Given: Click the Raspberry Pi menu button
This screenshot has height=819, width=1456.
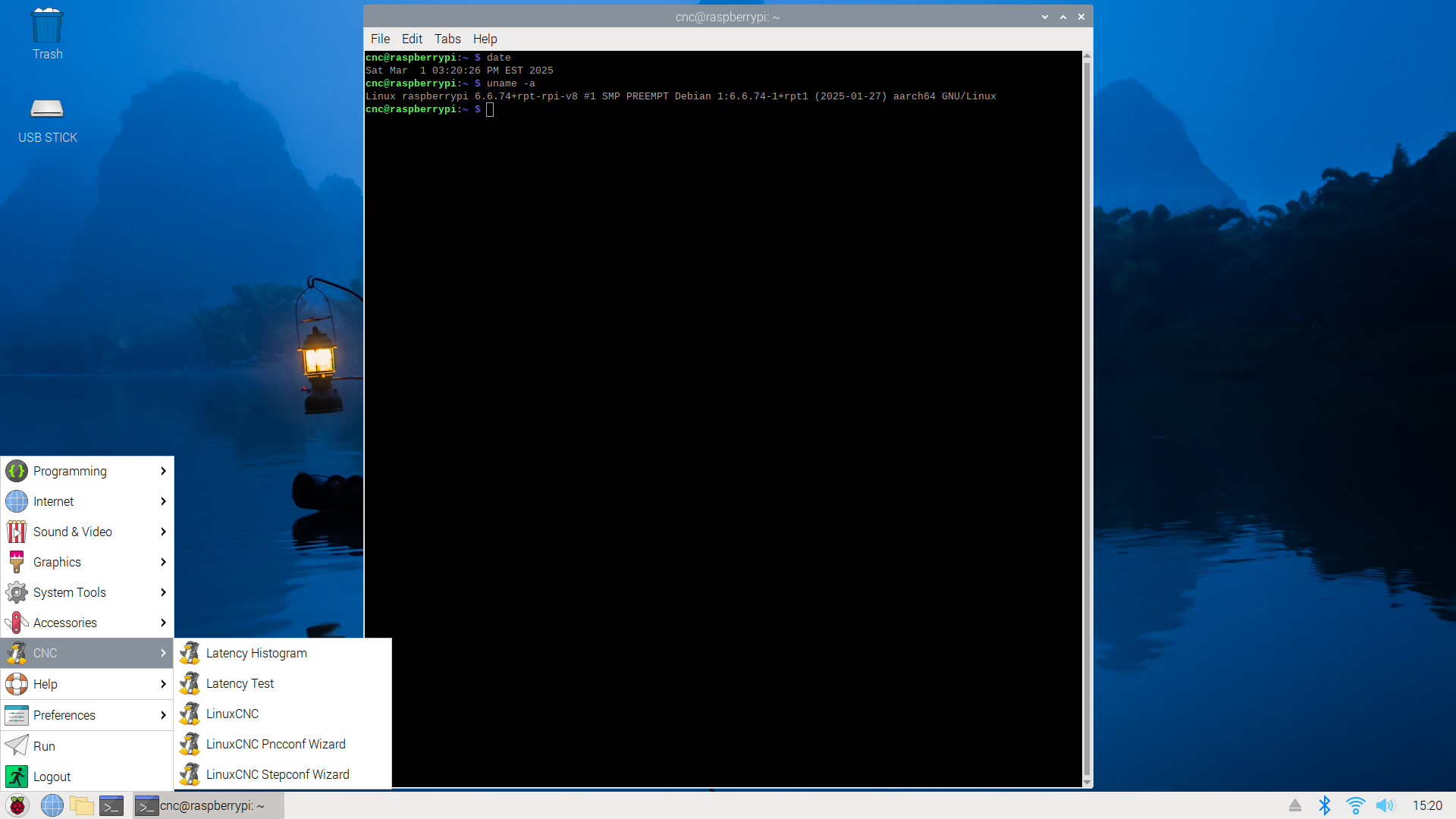Looking at the screenshot, I should (x=17, y=805).
